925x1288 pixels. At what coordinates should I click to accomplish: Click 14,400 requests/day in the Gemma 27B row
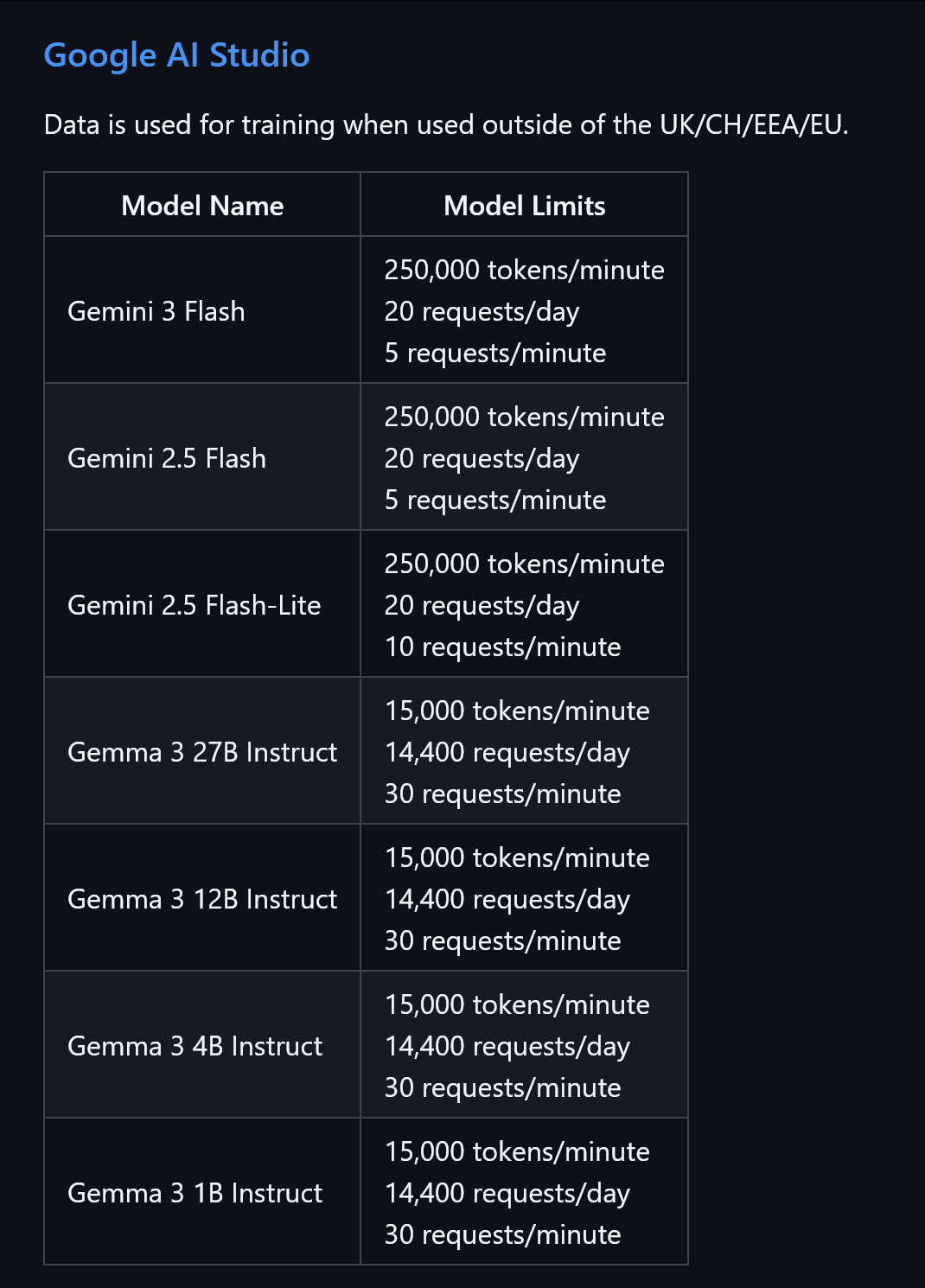click(507, 752)
